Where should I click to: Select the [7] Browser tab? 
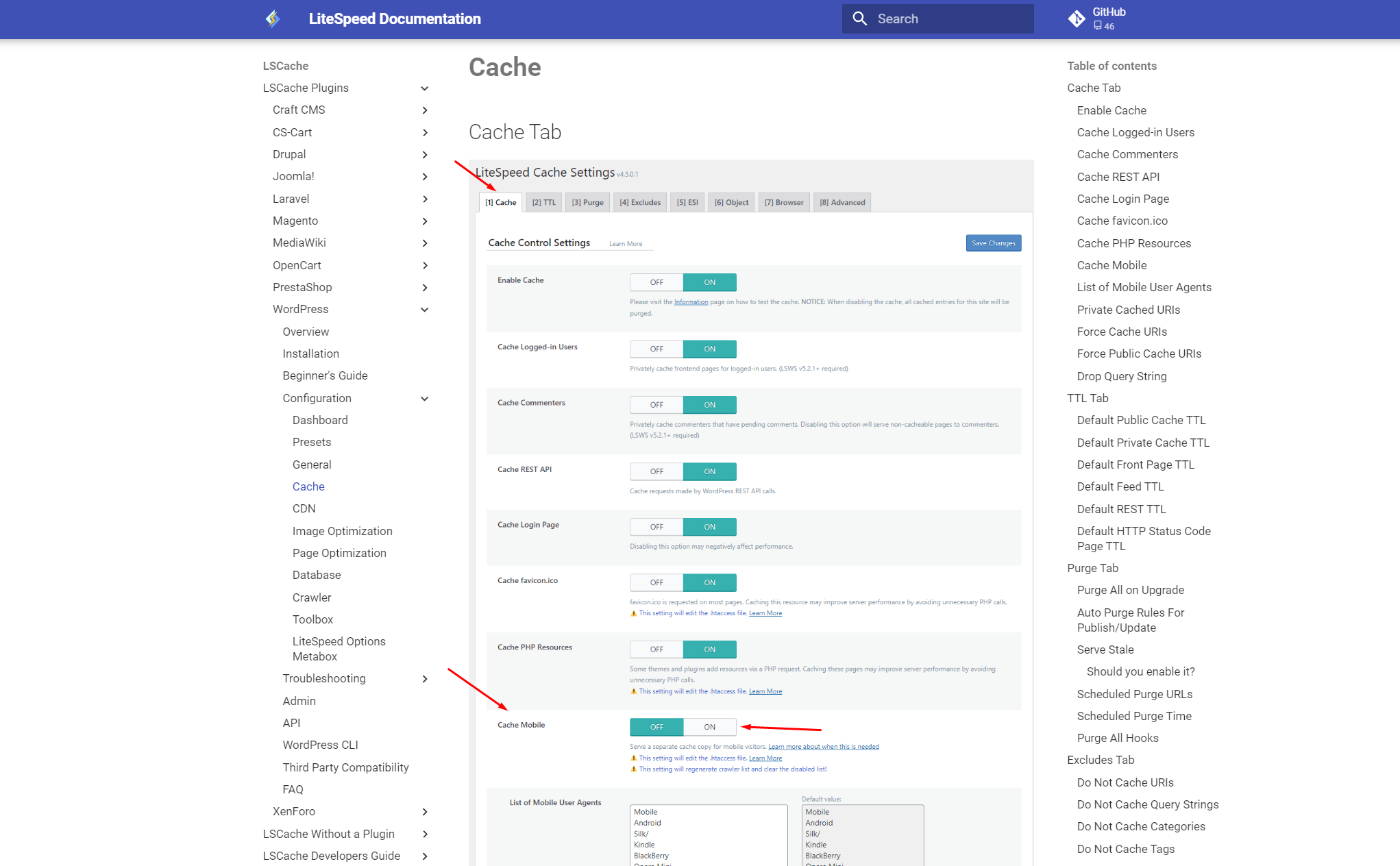784,202
